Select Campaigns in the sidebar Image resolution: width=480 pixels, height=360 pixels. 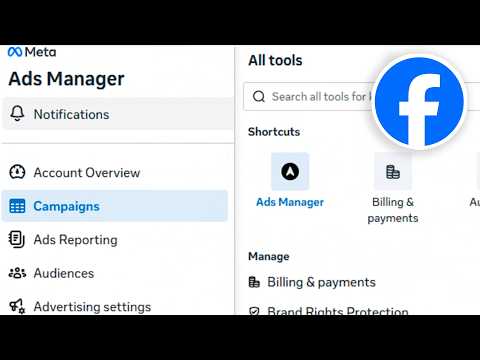coord(115,206)
